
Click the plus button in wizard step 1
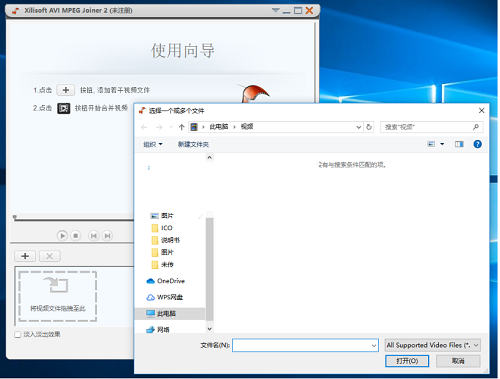point(66,90)
